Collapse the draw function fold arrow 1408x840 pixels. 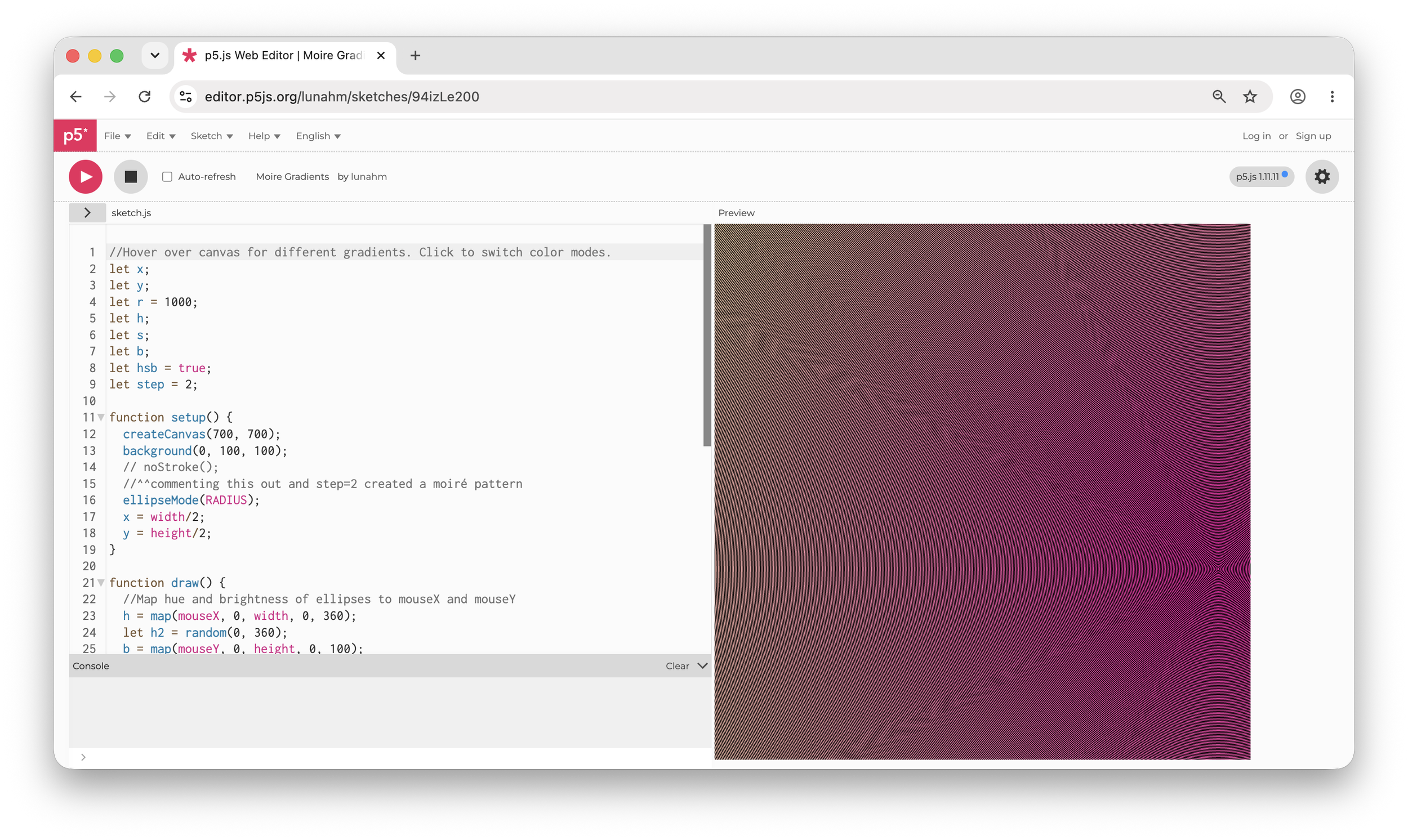[101, 583]
